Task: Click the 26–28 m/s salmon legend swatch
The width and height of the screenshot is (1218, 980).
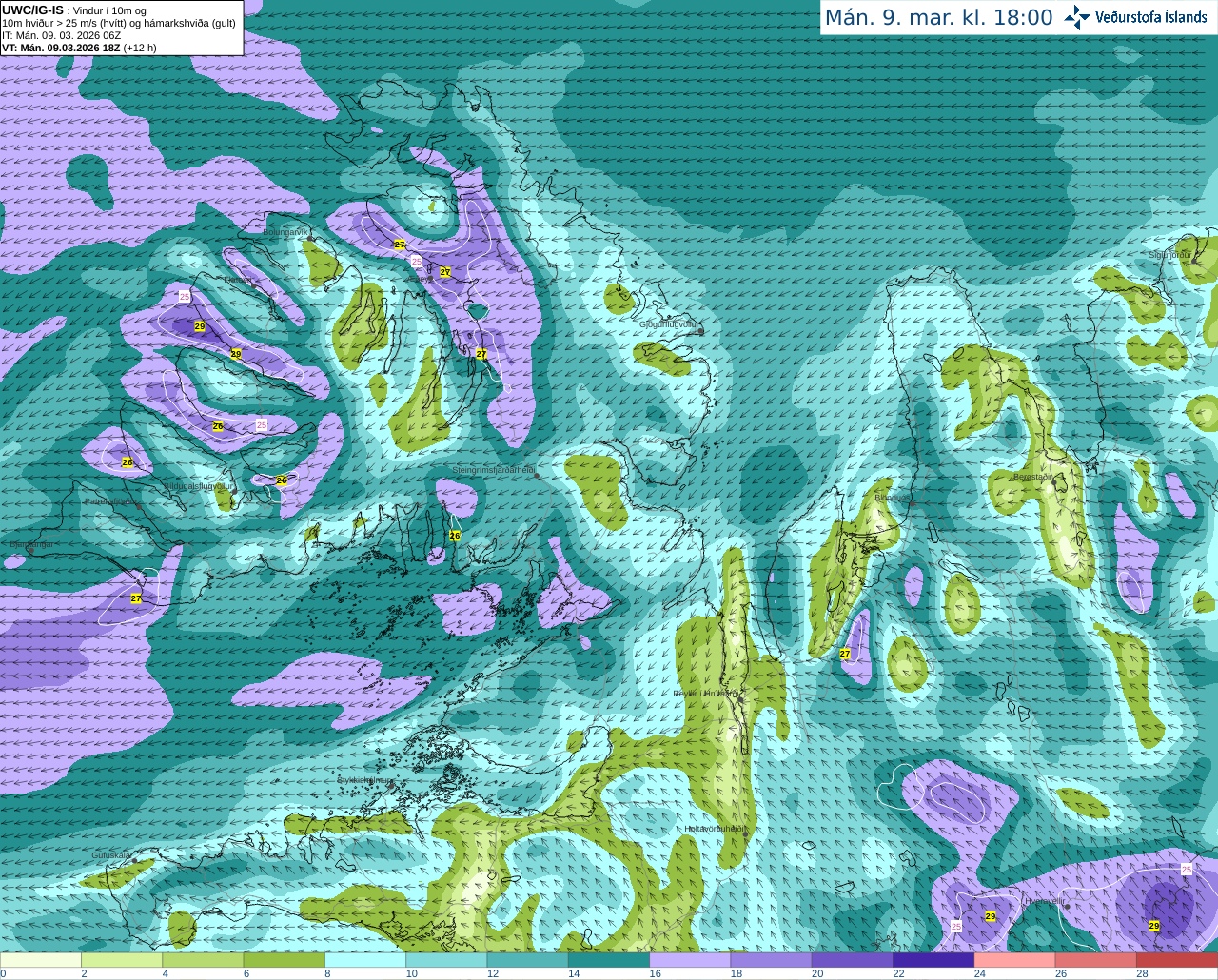Action: pos(1096,960)
